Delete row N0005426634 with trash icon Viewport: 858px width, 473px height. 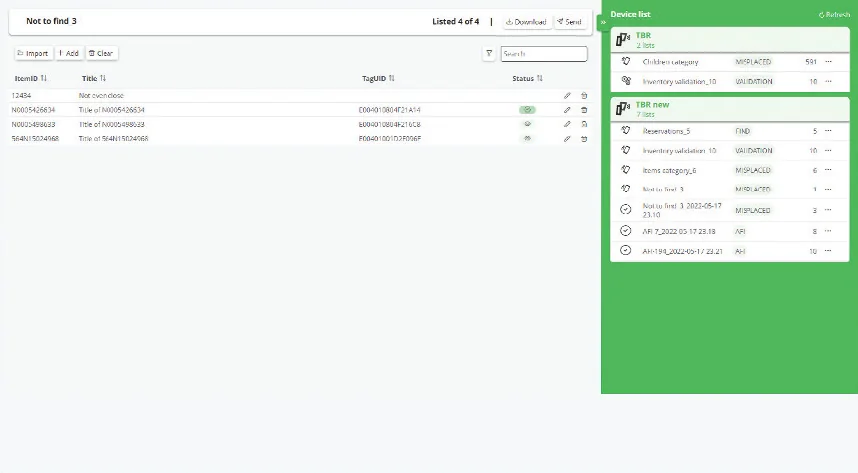point(584,110)
